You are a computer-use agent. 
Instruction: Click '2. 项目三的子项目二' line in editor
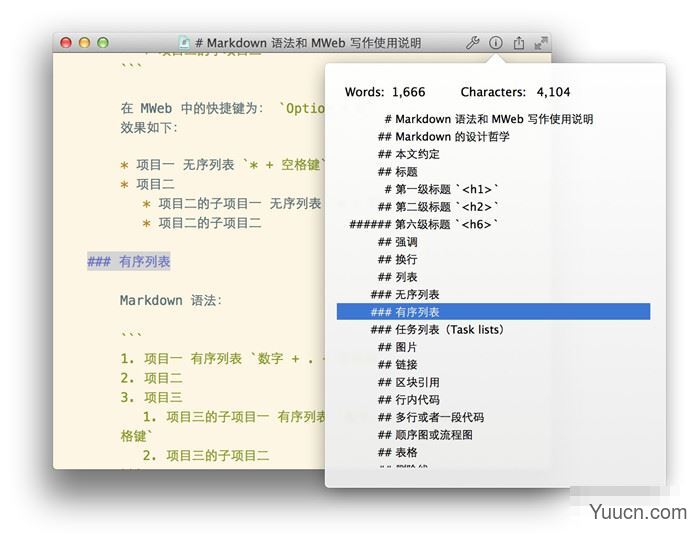click(x=206, y=455)
